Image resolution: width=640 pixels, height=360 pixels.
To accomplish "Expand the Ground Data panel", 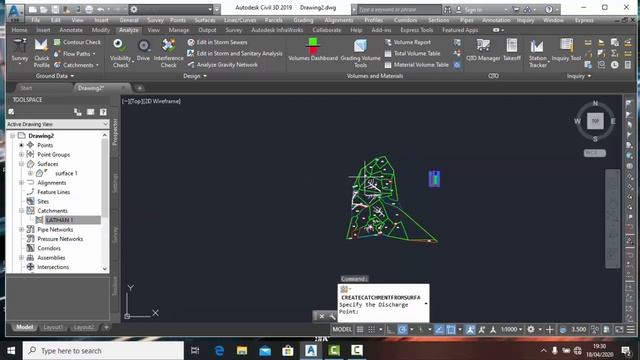I will click(x=55, y=76).
